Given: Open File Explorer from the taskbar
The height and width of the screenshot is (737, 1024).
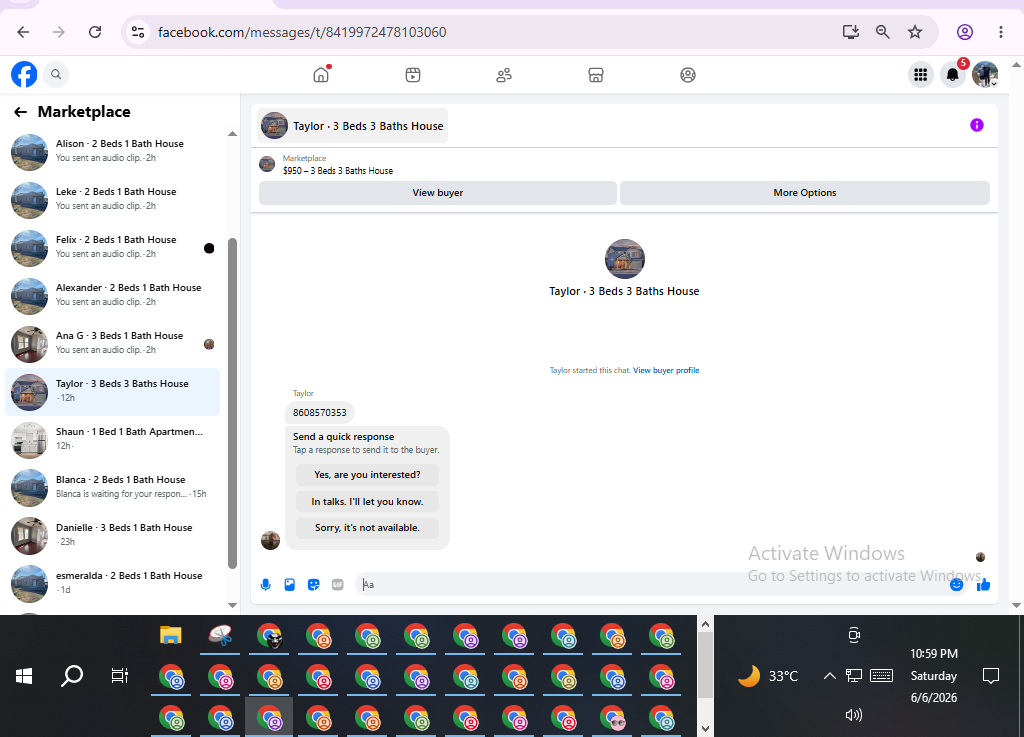Looking at the screenshot, I should tap(171, 635).
